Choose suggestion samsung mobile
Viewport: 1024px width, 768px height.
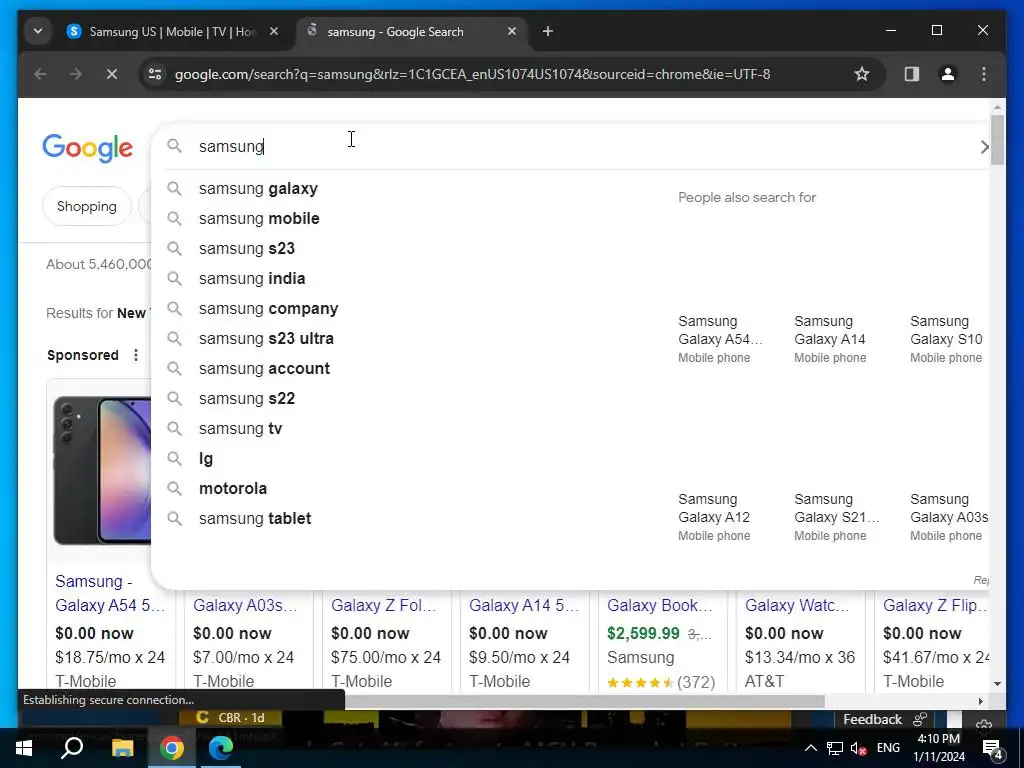[259, 219]
